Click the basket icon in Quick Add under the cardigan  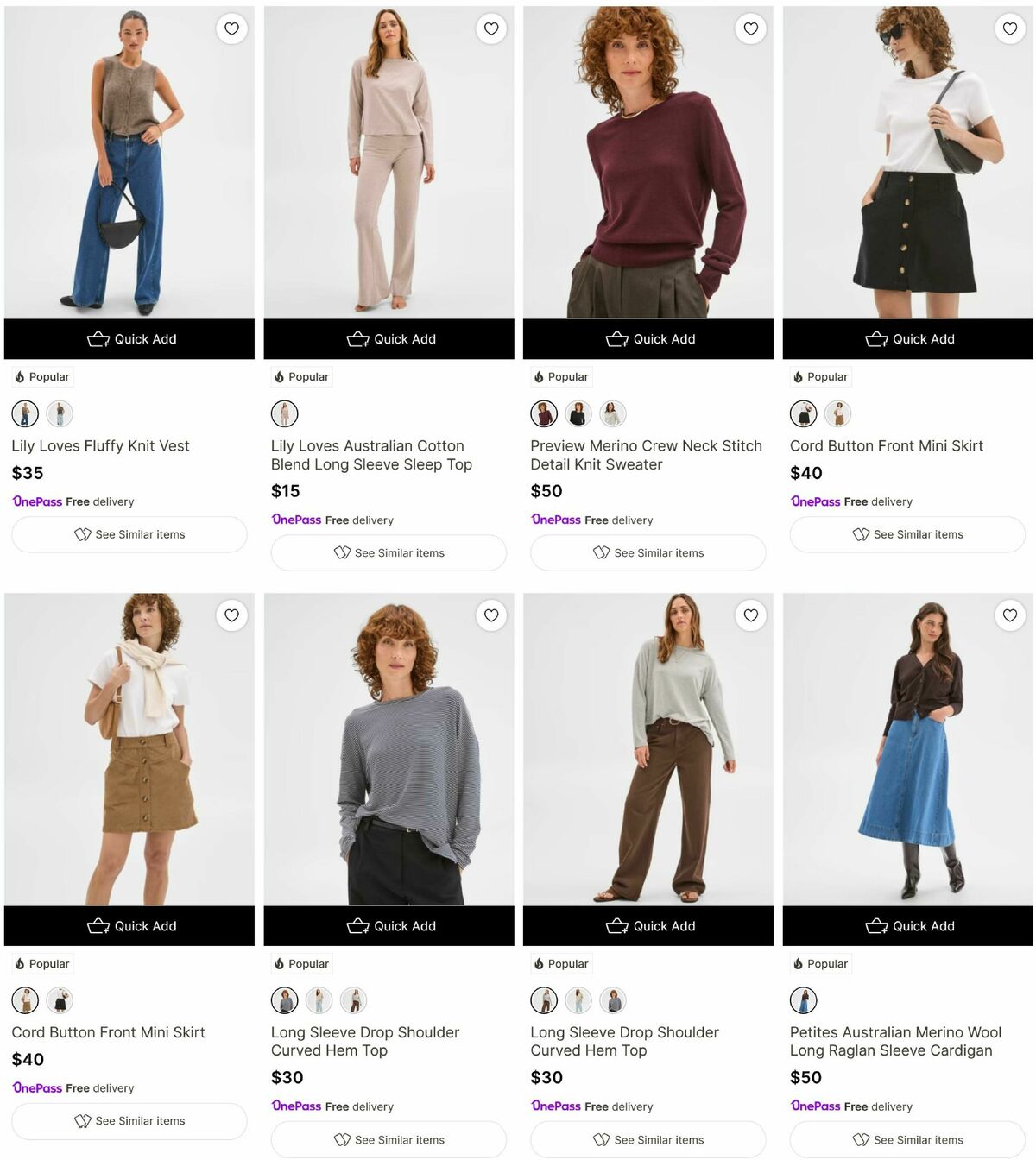point(875,926)
